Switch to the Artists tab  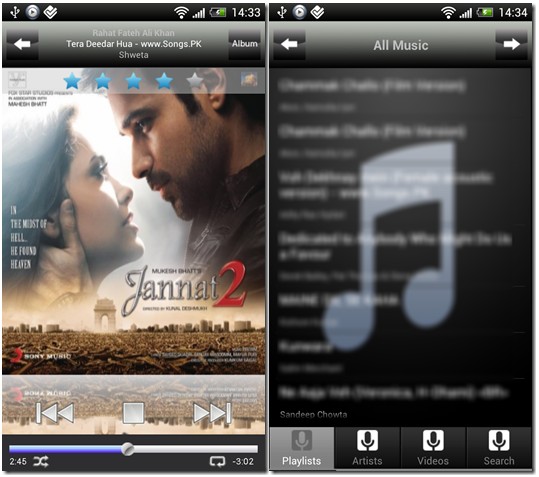367,448
